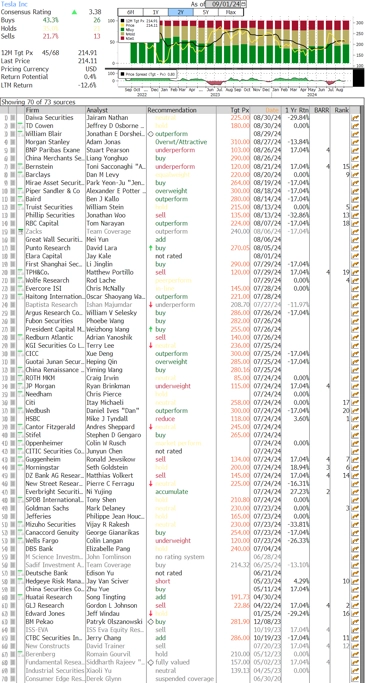Image resolution: width=365 pixels, height=683 pixels.
Task: Open the Tesla Inc security link
Action: [14, 4]
